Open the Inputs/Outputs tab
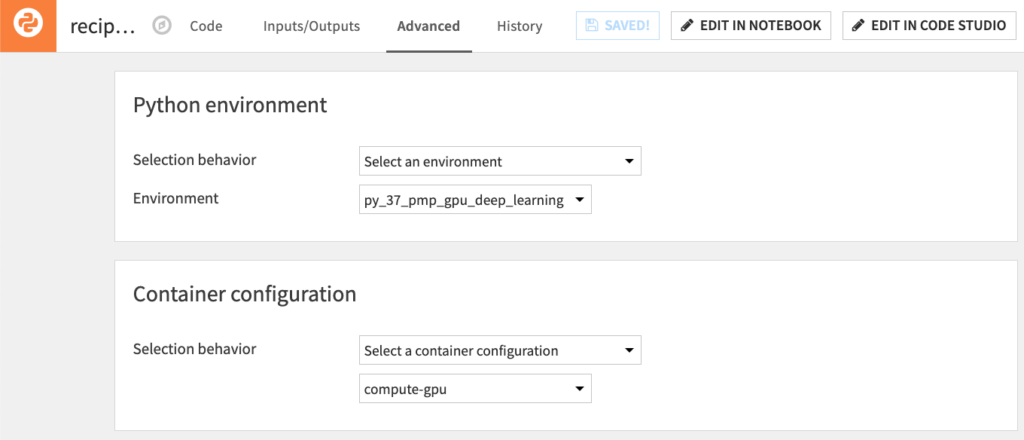 (x=311, y=26)
